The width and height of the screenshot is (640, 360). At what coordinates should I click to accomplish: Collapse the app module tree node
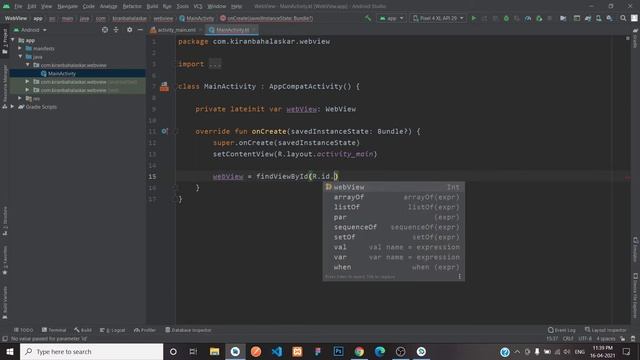coord(13,40)
